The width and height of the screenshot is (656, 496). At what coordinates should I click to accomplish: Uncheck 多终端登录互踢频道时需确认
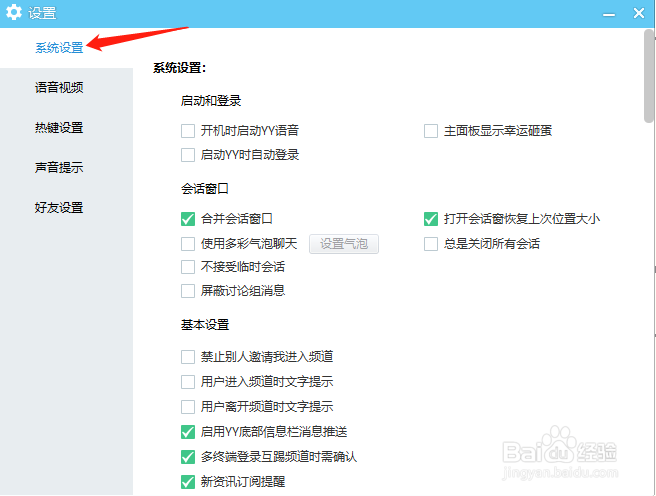coord(188,457)
